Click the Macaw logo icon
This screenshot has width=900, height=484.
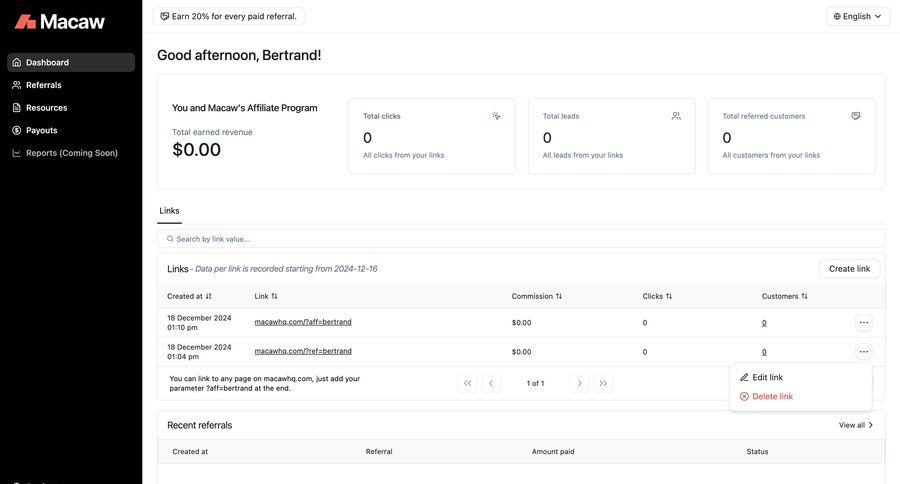click(25, 22)
